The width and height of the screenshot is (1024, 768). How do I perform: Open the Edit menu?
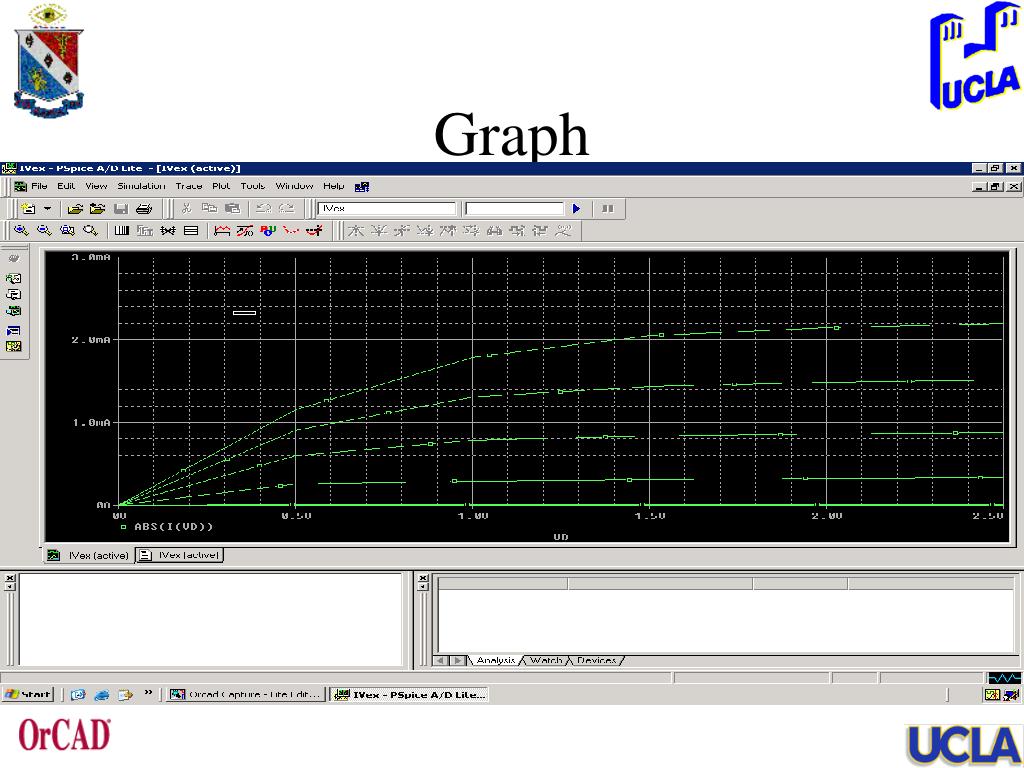pos(66,186)
